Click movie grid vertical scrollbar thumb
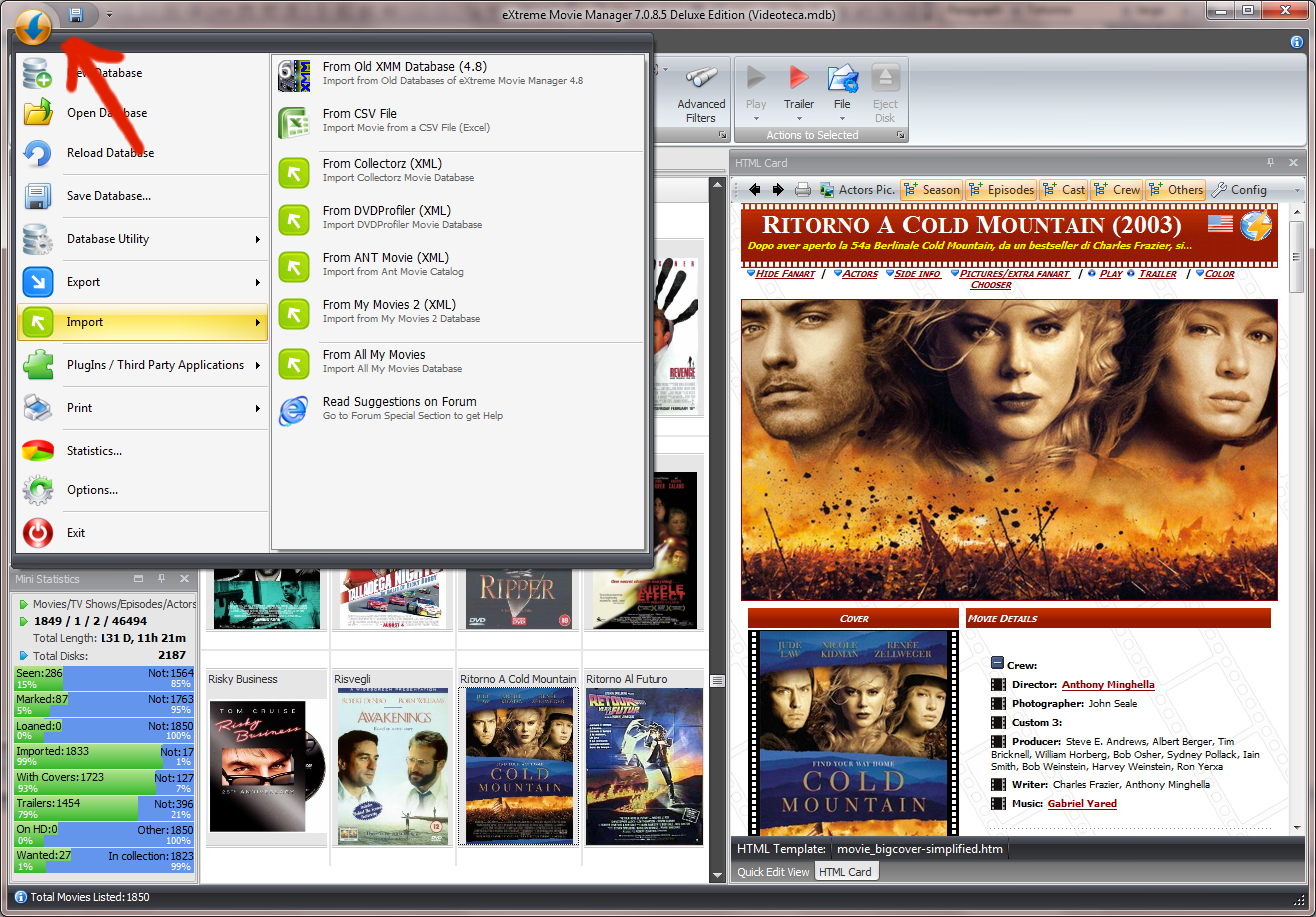This screenshot has height=917, width=1316. [717, 681]
